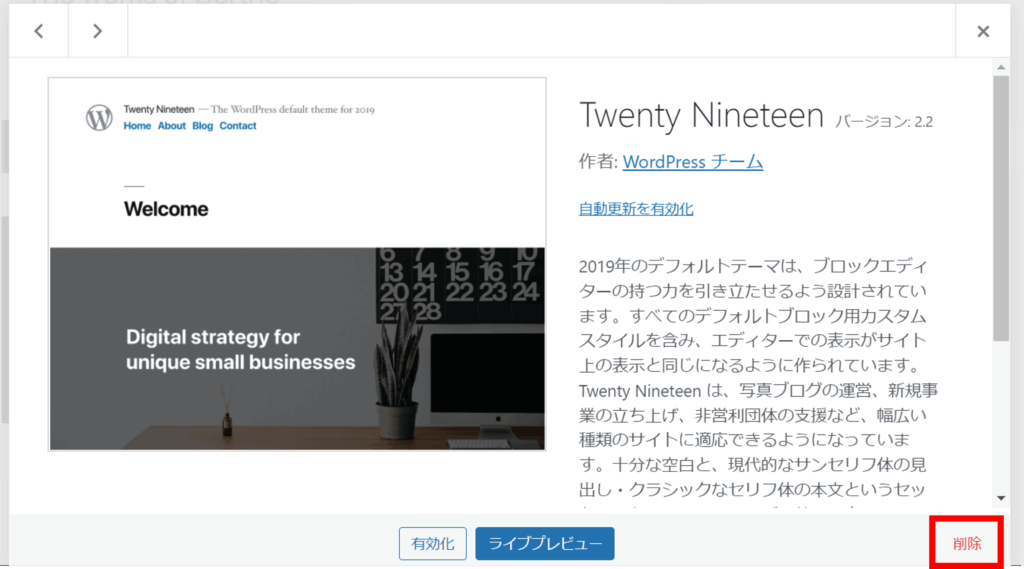Click the 有効化 (activate) button
The width and height of the screenshot is (1024, 569).
(x=433, y=544)
